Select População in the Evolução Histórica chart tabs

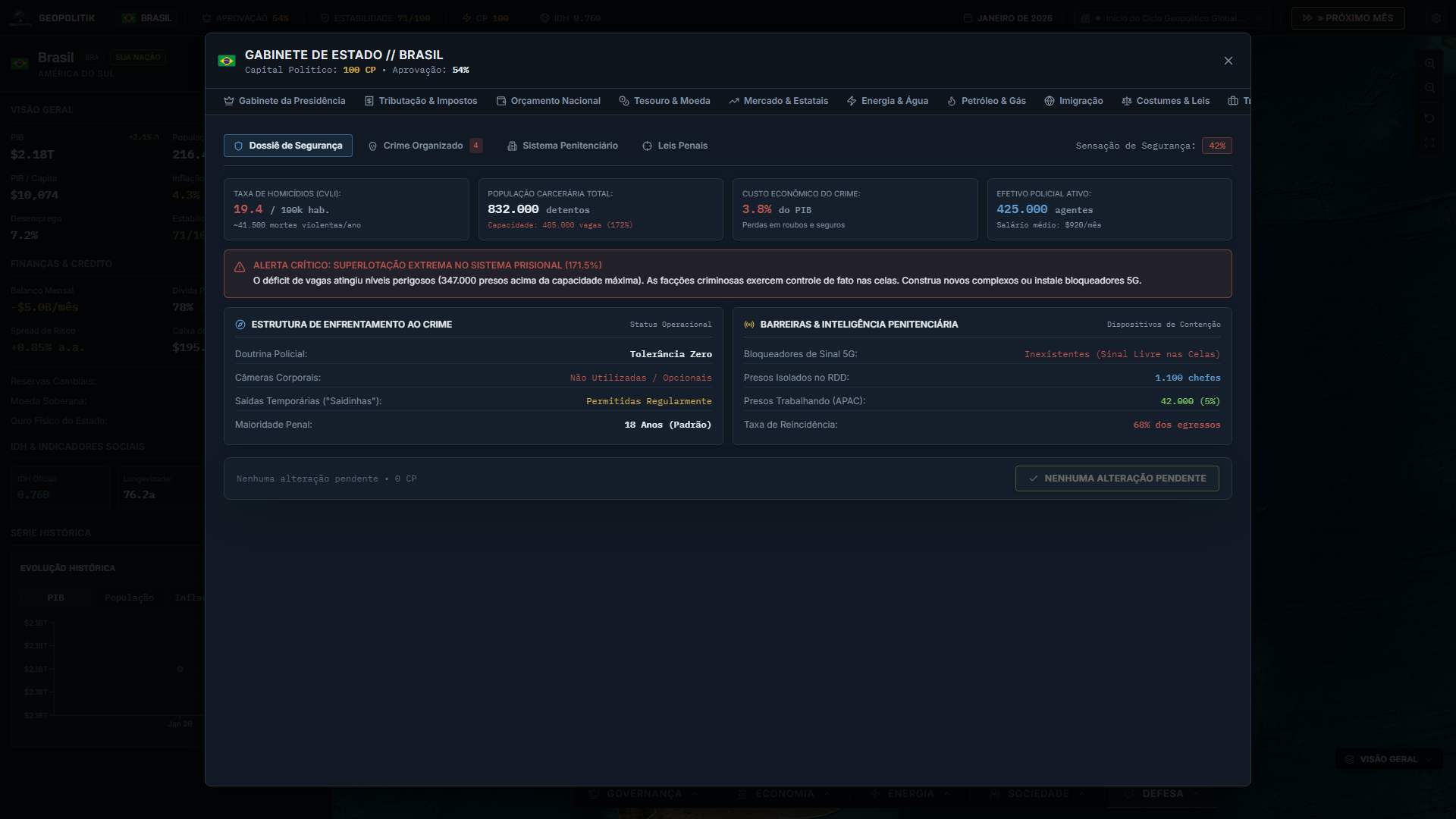tap(129, 598)
